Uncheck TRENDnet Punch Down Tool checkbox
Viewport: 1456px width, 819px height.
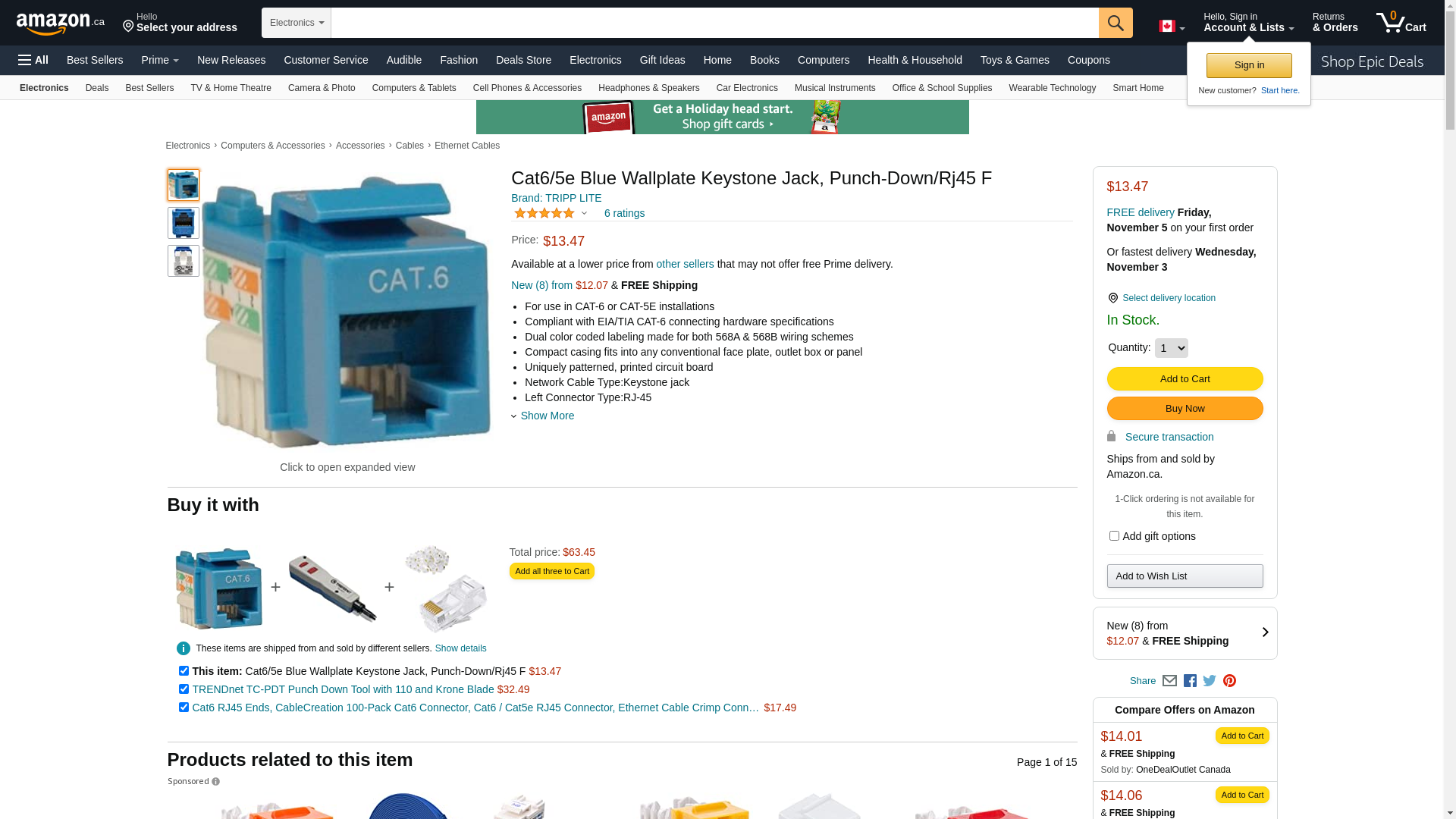click(184, 689)
